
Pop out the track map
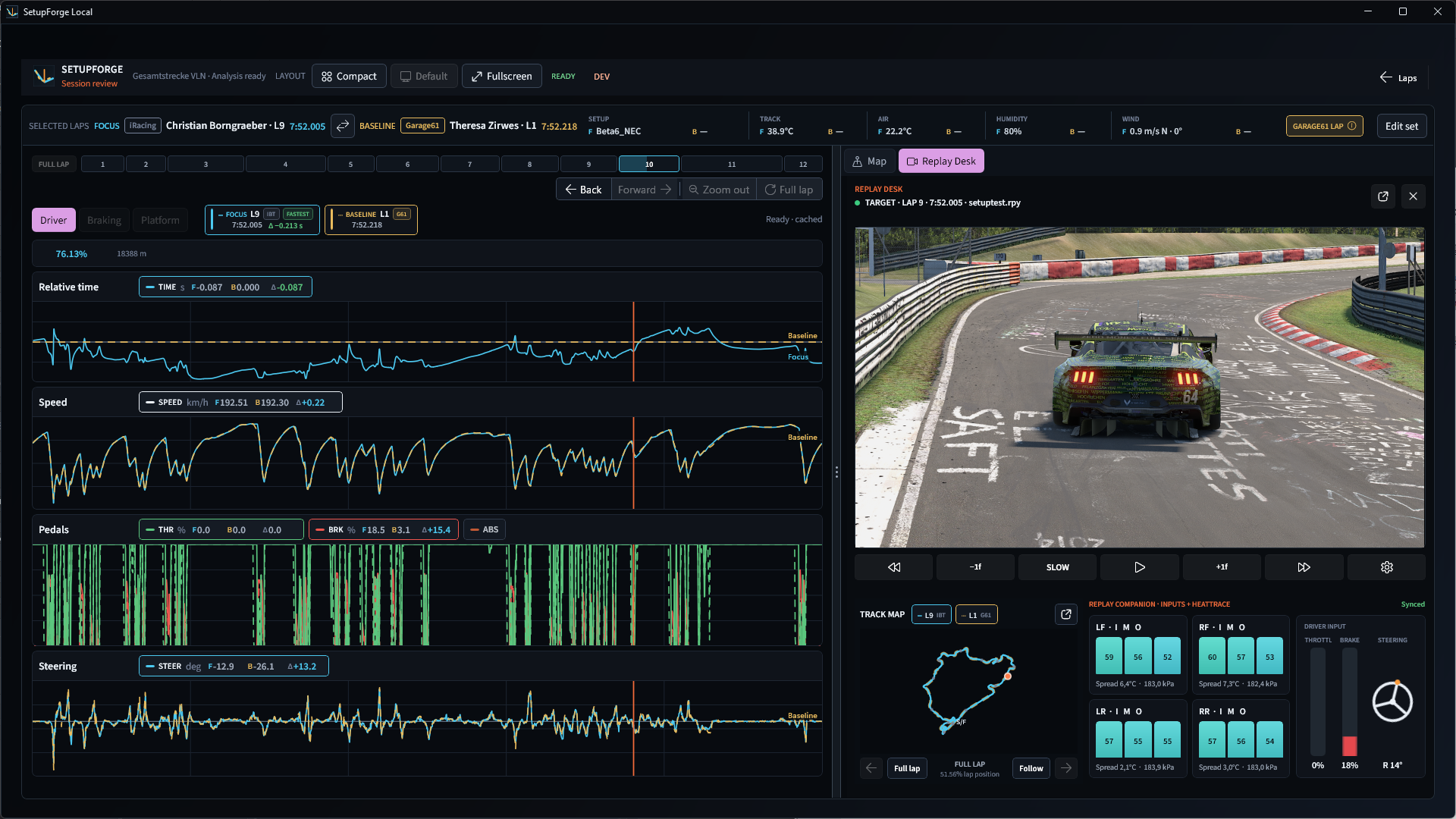tap(1066, 614)
